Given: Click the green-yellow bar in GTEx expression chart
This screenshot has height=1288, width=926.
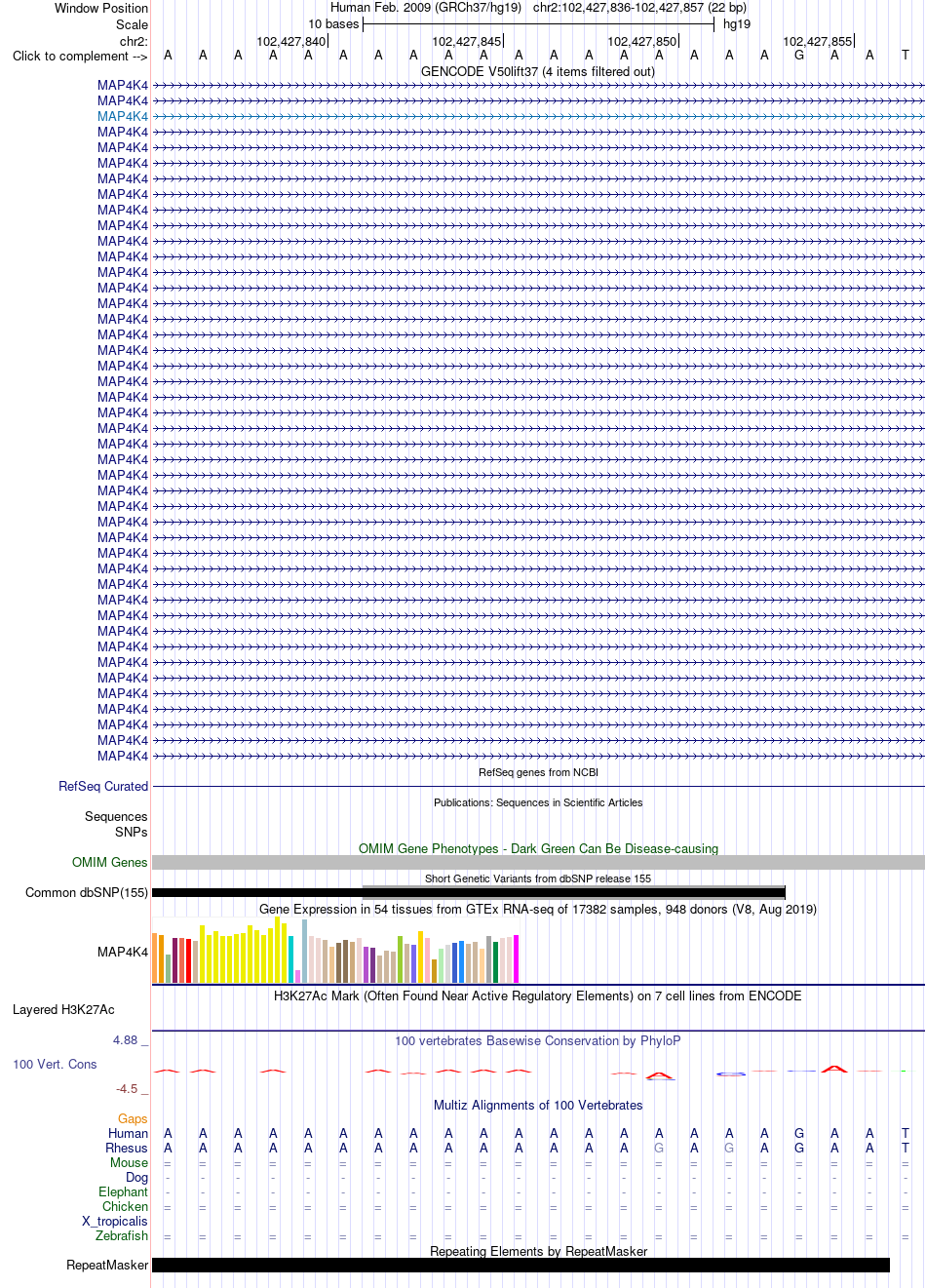Looking at the screenshot, I should click(x=400, y=959).
